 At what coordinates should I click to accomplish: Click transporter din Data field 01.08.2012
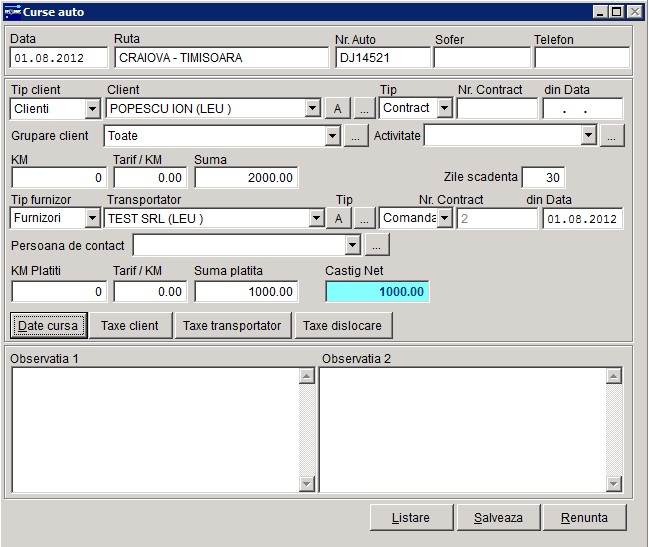tap(582, 218)
